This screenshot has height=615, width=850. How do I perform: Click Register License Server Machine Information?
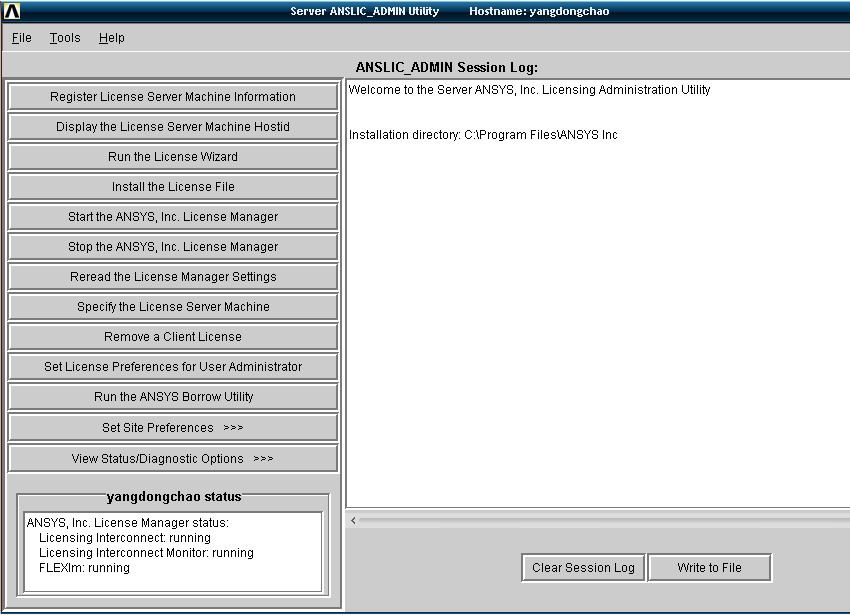173,97
